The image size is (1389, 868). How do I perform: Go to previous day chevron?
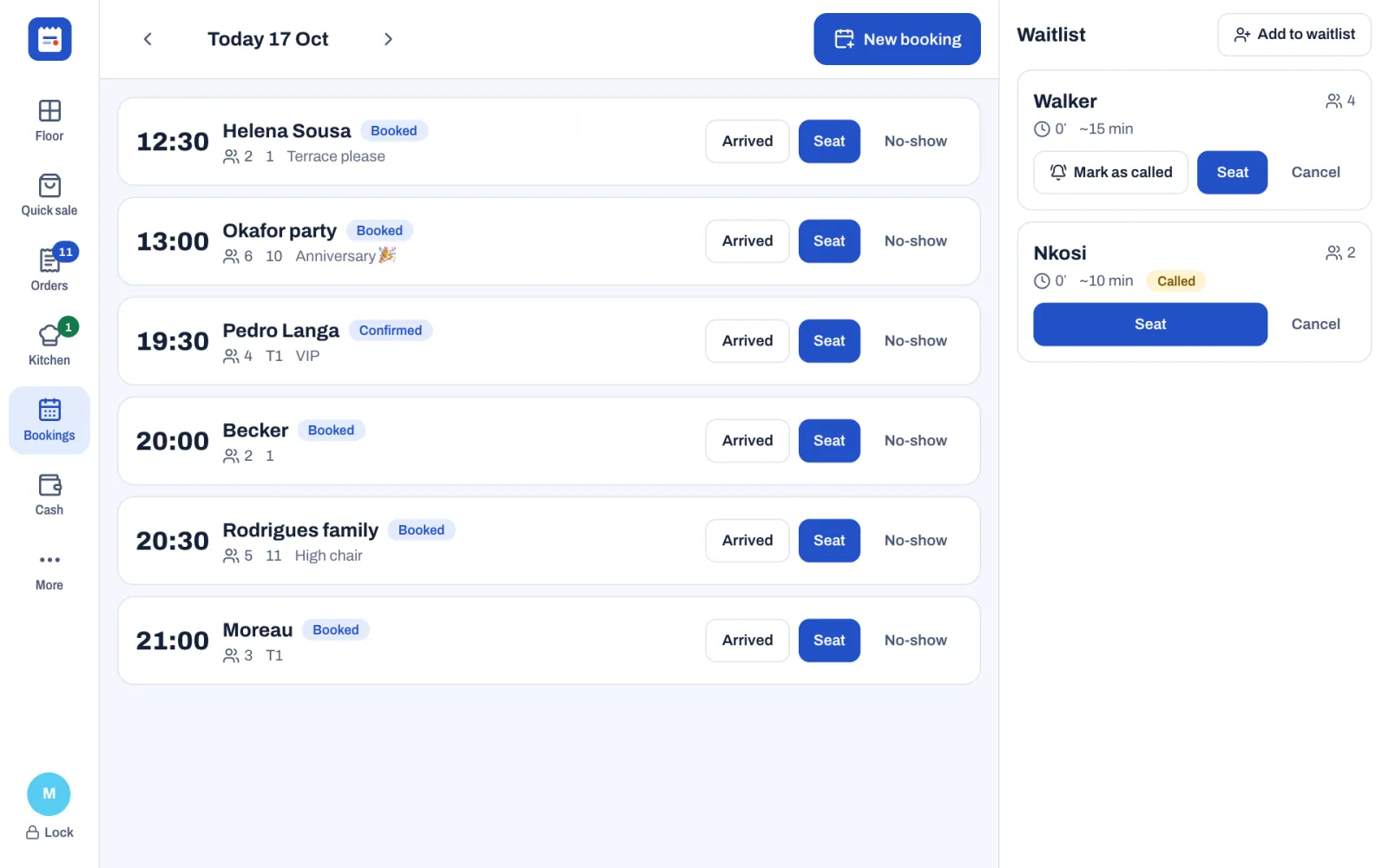pos(148,39)
